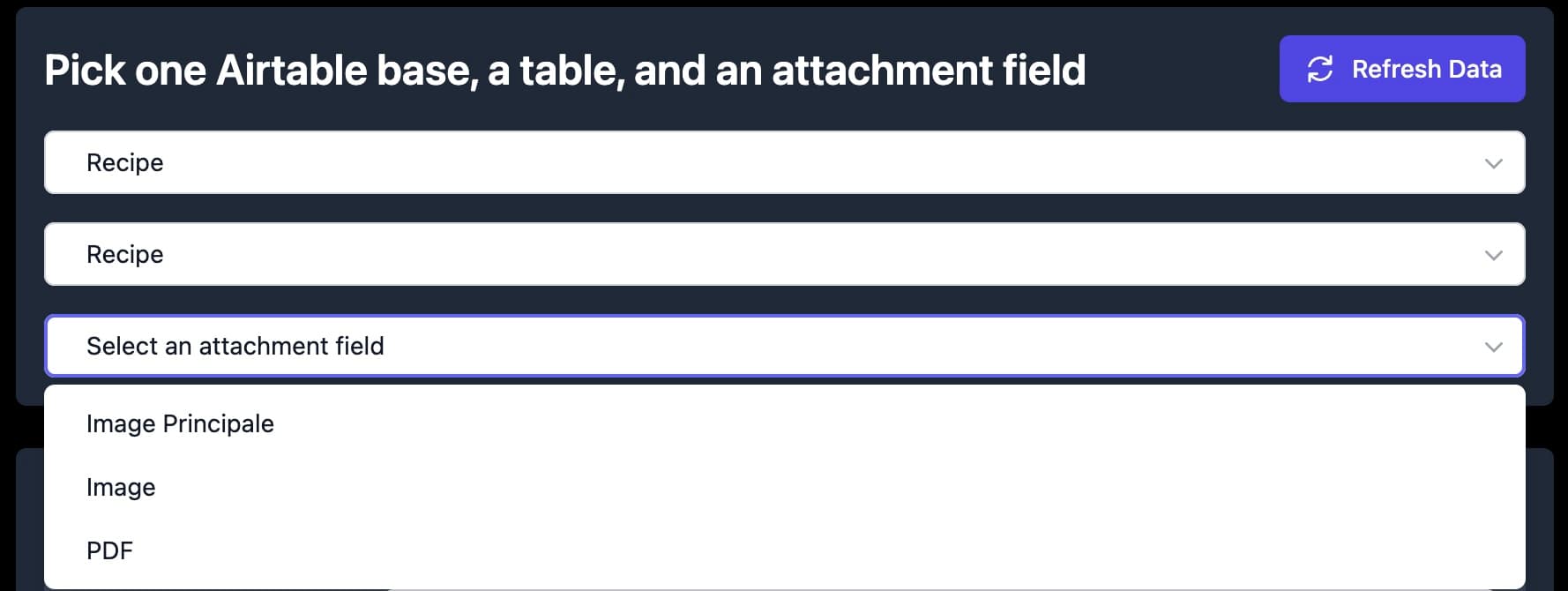The image size is (1568, 591).
Task: Click the Refresh Data button
Action: [x=1401, y=69]
